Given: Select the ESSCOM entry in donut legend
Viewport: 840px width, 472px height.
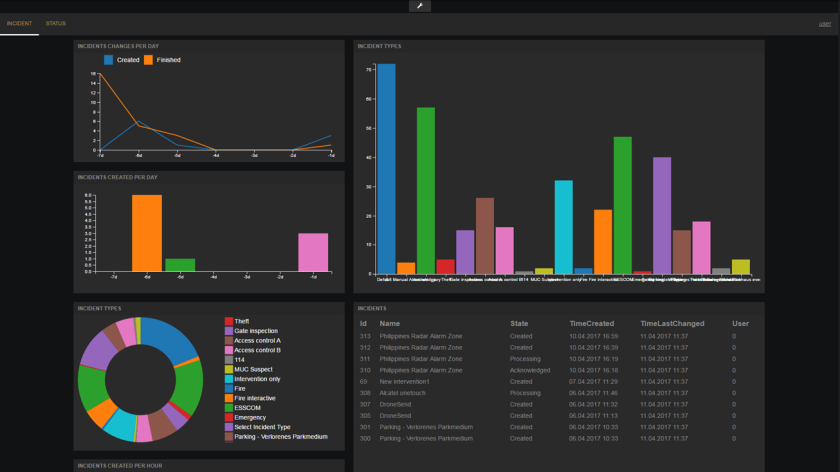Looking at the screenshot, I should point(247,407).
